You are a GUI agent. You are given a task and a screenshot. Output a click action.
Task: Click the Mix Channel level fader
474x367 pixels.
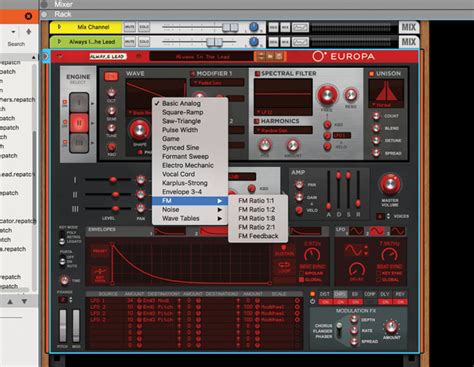[x=230, y=27]
